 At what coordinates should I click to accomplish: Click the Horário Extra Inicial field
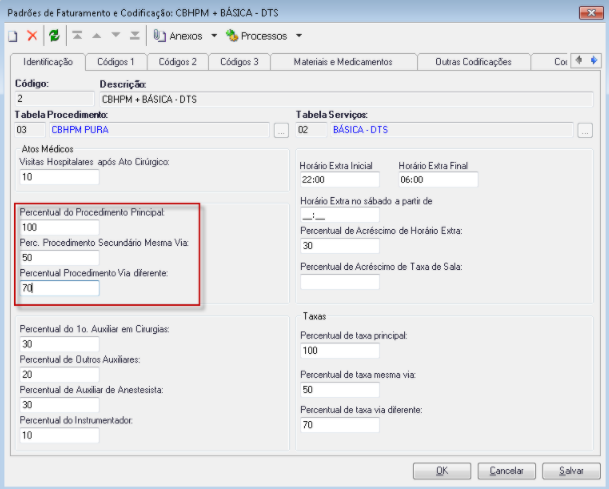[x=340, y=180]
